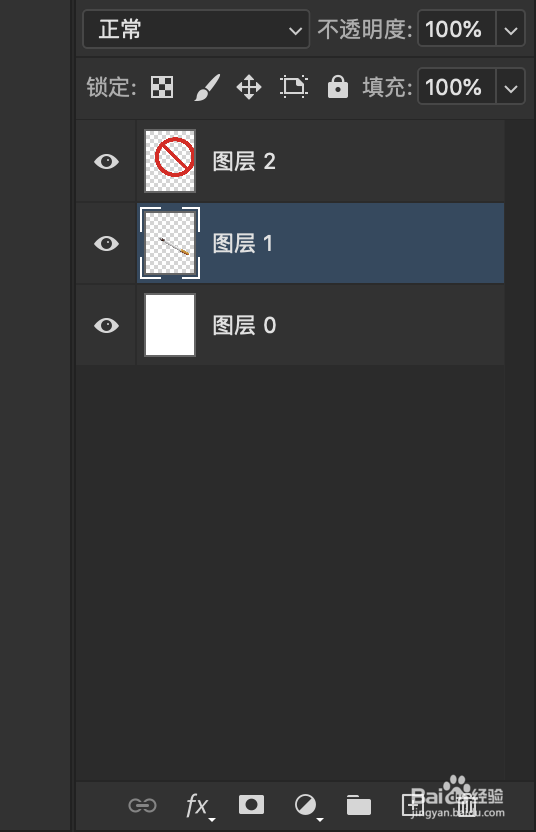Screen dimensions: 536x832
Task: Click the link layers chain icon
Action: 142,805
